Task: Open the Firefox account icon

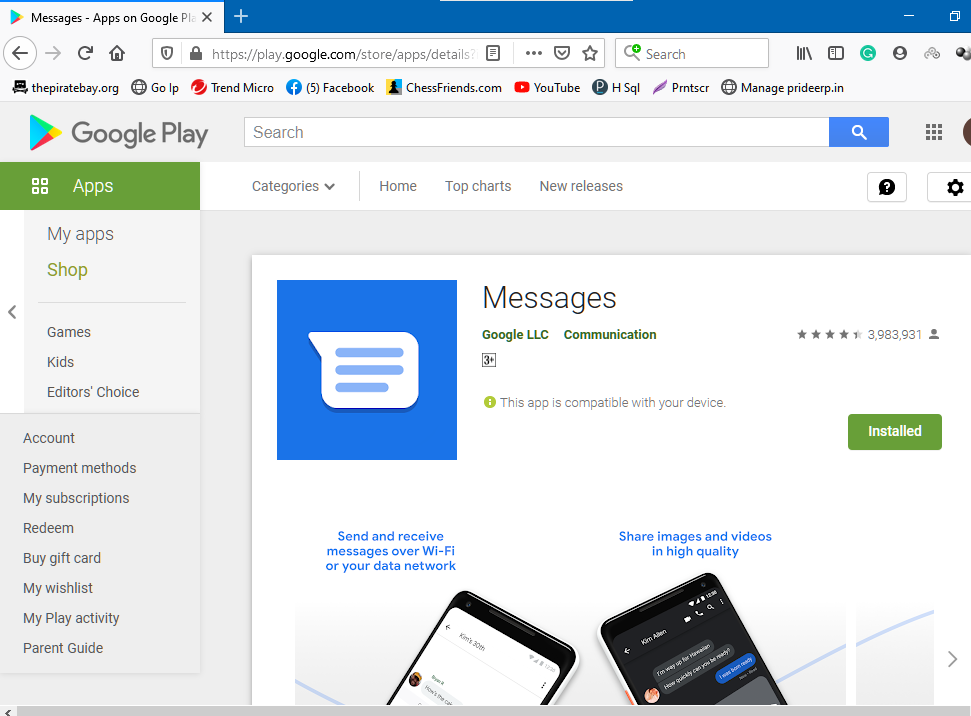Action: coord(900,53)
